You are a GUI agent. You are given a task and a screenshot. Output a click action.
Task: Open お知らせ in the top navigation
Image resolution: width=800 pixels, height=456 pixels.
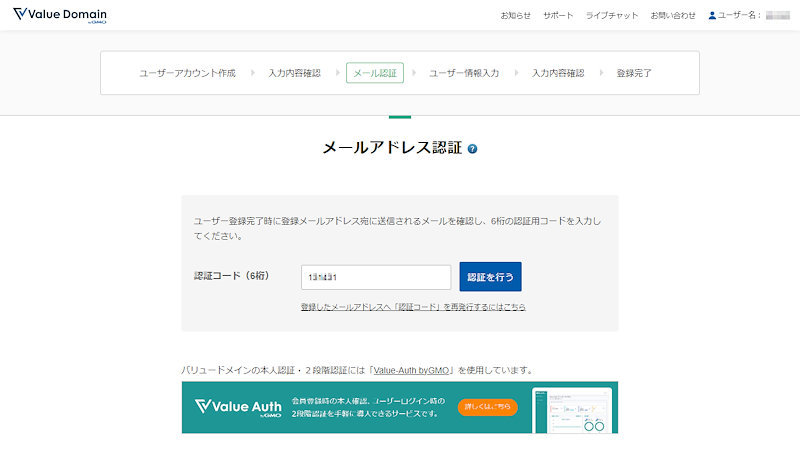[x=515, y=16]
